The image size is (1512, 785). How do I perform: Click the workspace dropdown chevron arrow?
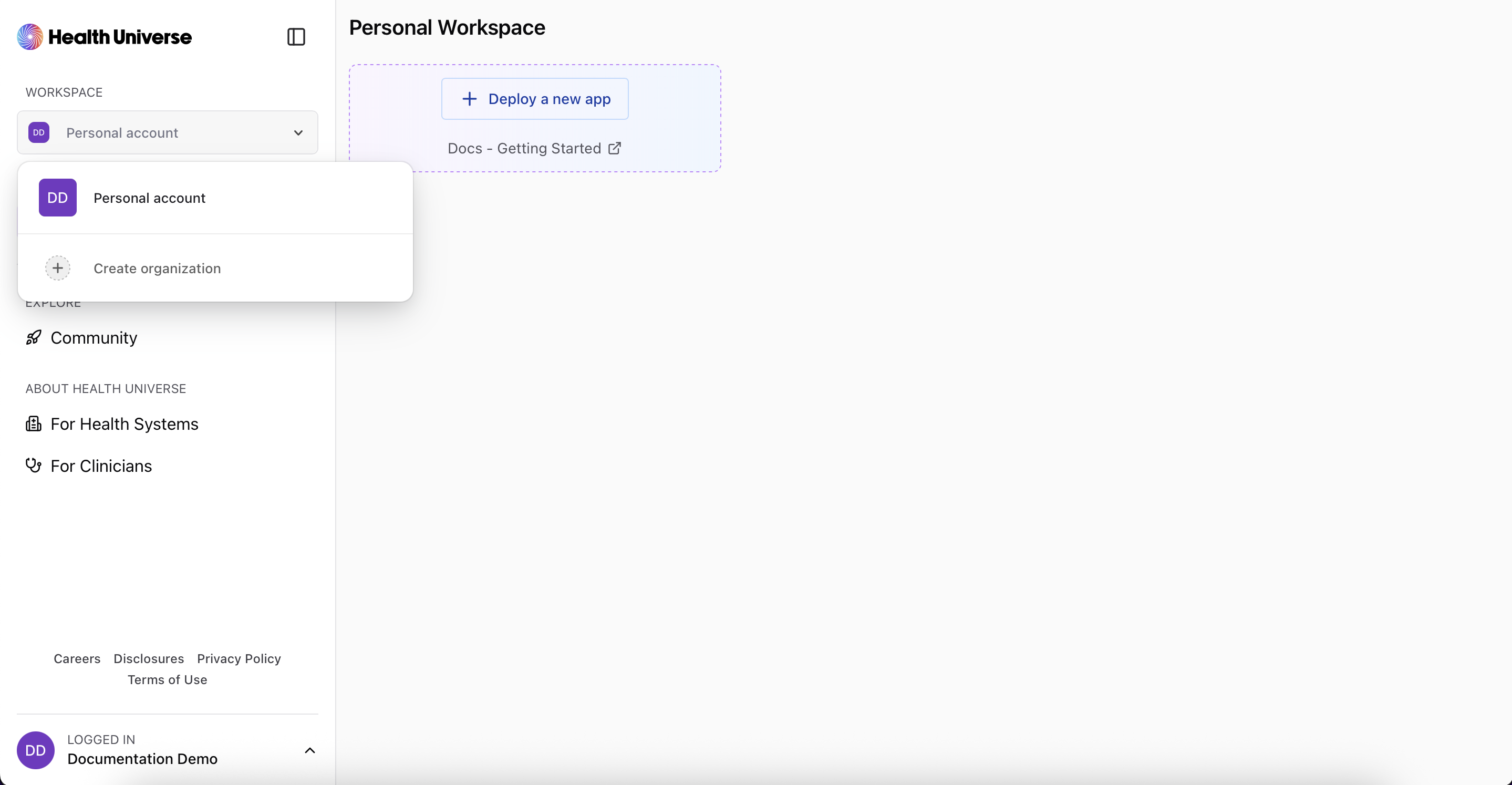(x=298, y=133)
